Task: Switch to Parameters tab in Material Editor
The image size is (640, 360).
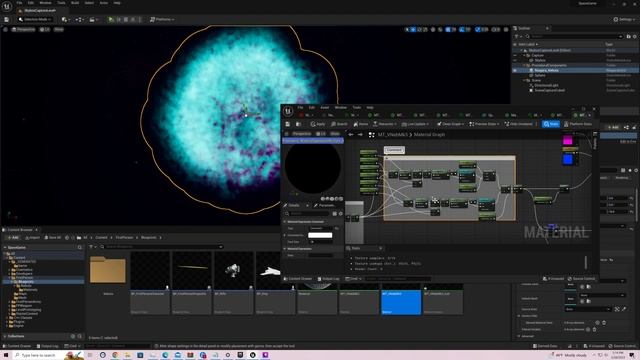Action: [x=325, y=205]
